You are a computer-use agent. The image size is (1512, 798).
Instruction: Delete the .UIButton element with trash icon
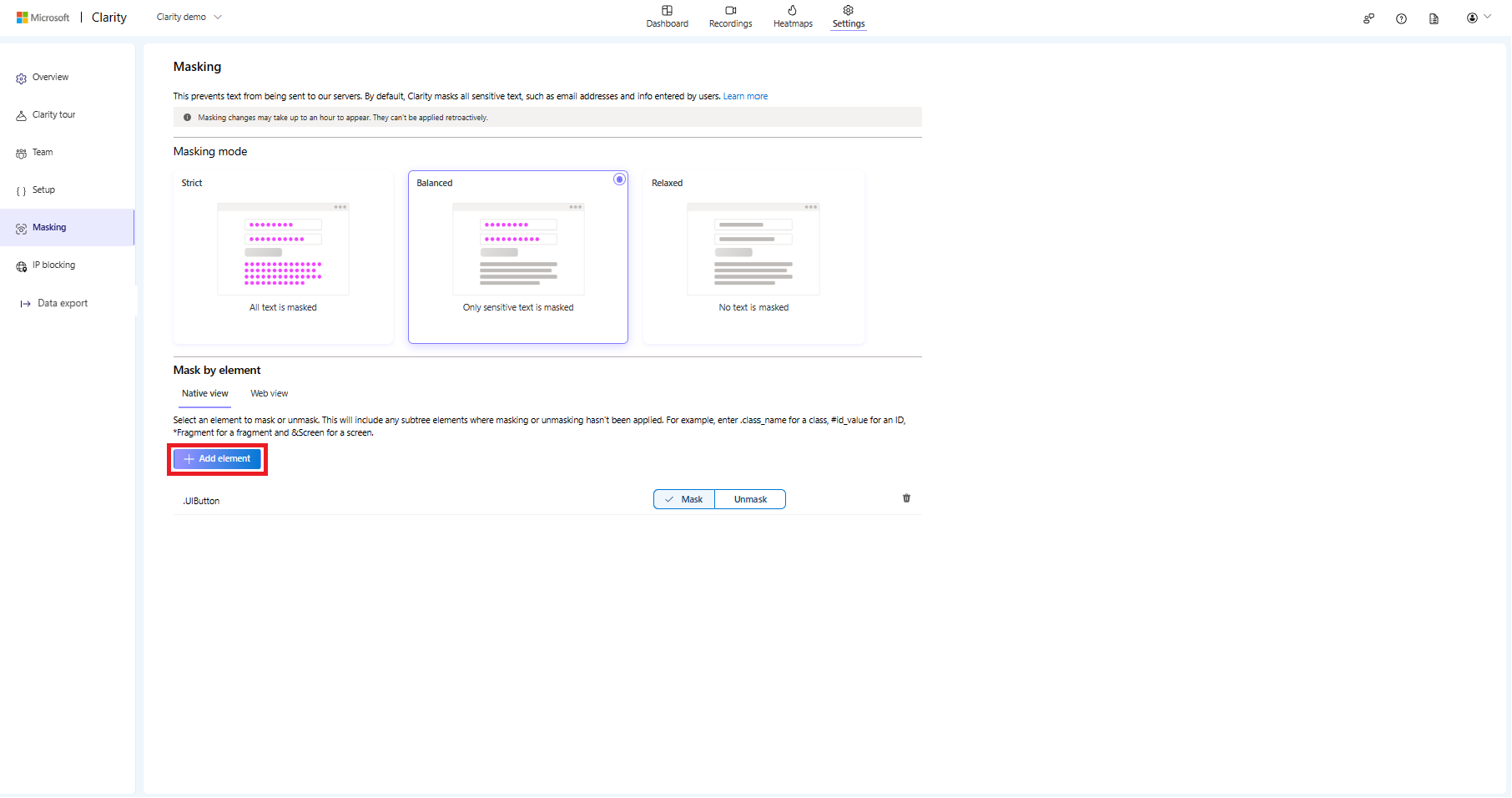pos(906,498)
